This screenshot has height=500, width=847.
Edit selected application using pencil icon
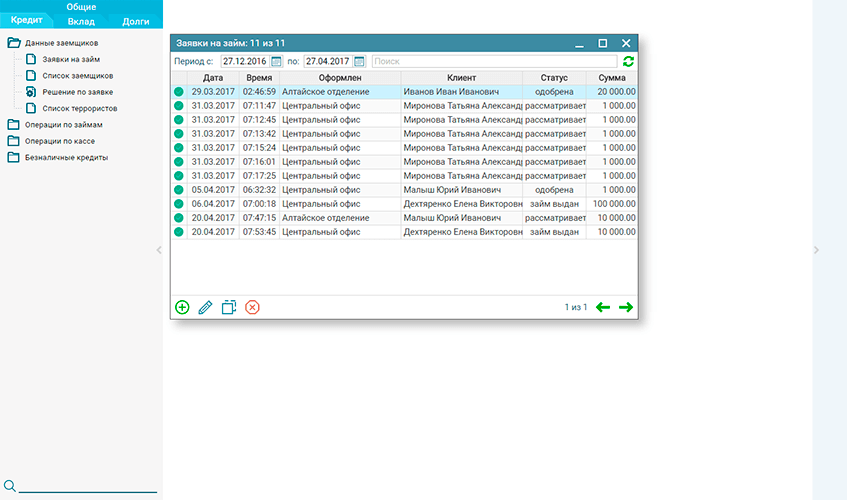[x=205, y=307]
